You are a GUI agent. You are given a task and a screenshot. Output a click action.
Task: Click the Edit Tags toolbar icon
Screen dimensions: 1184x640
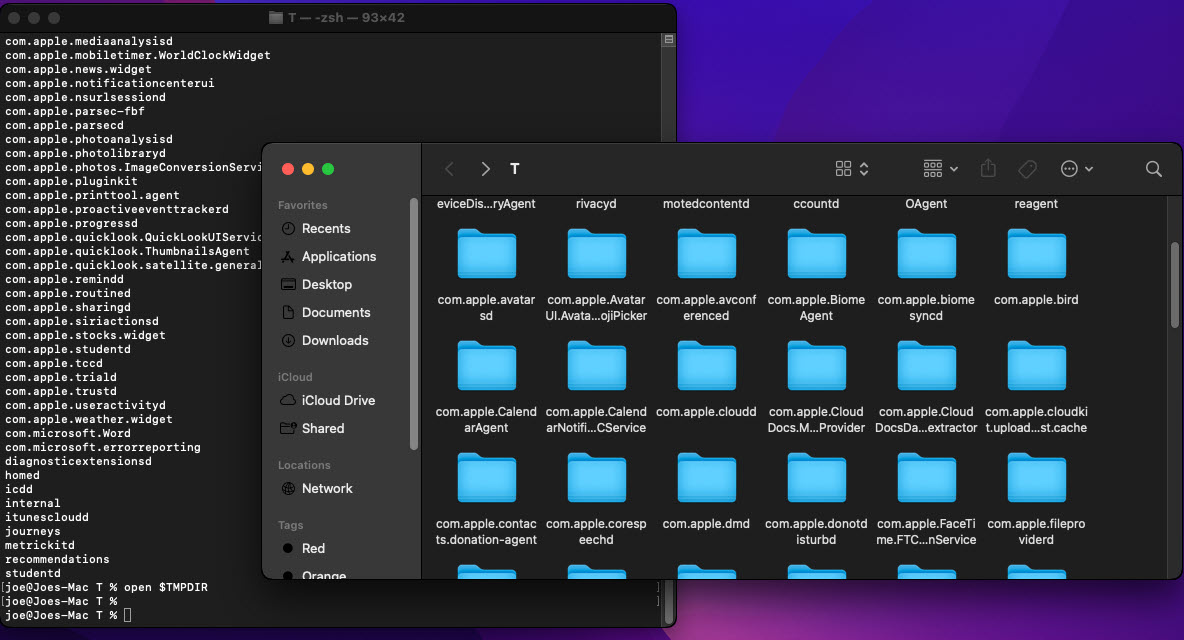click(1026, 169)
